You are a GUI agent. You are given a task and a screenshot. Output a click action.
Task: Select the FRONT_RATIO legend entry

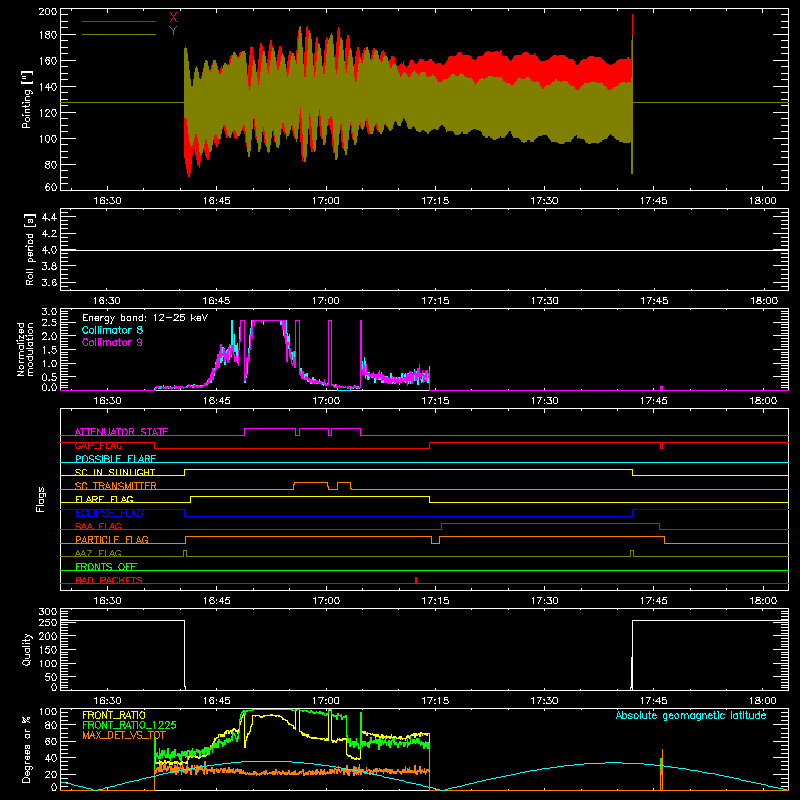click(x=114, y=715)
